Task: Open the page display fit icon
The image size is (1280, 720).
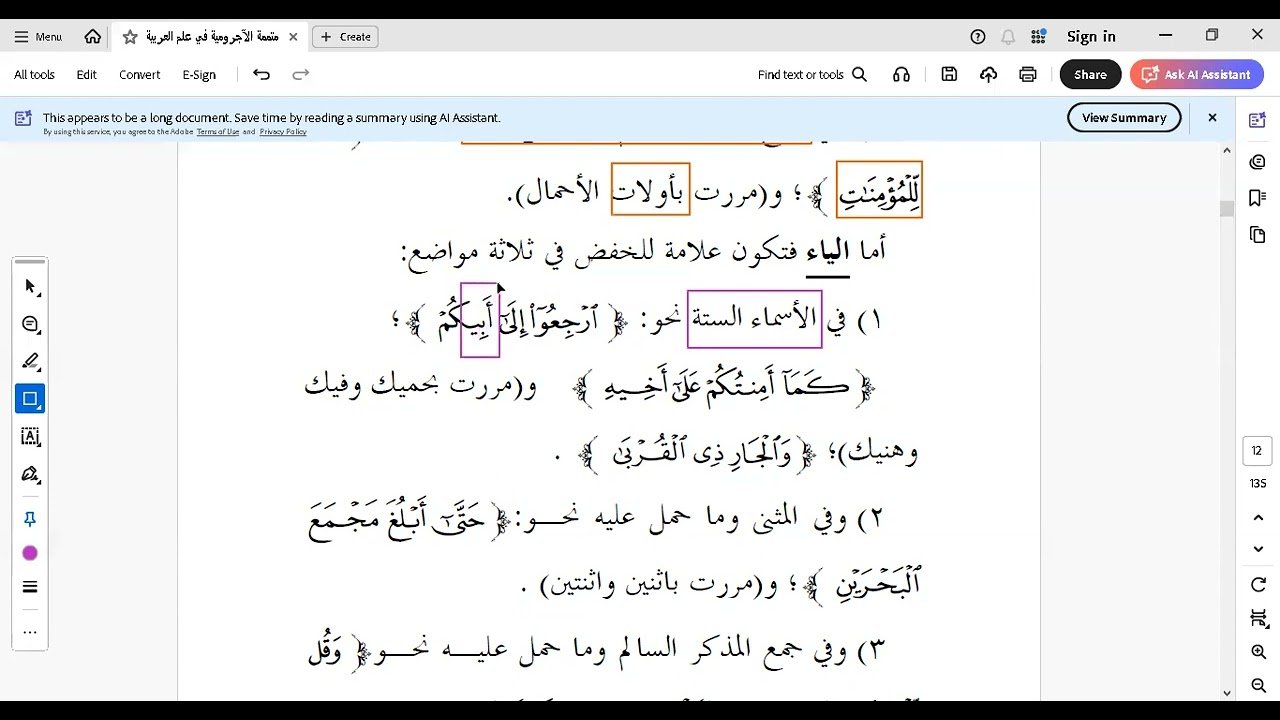Action: click(1258, 619)
